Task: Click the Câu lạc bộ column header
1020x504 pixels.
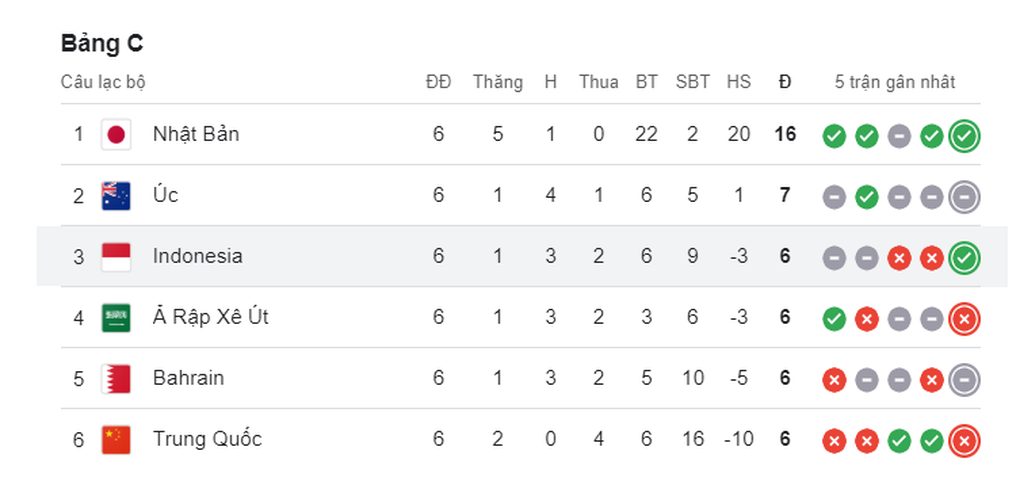Action: coord(103,83)
